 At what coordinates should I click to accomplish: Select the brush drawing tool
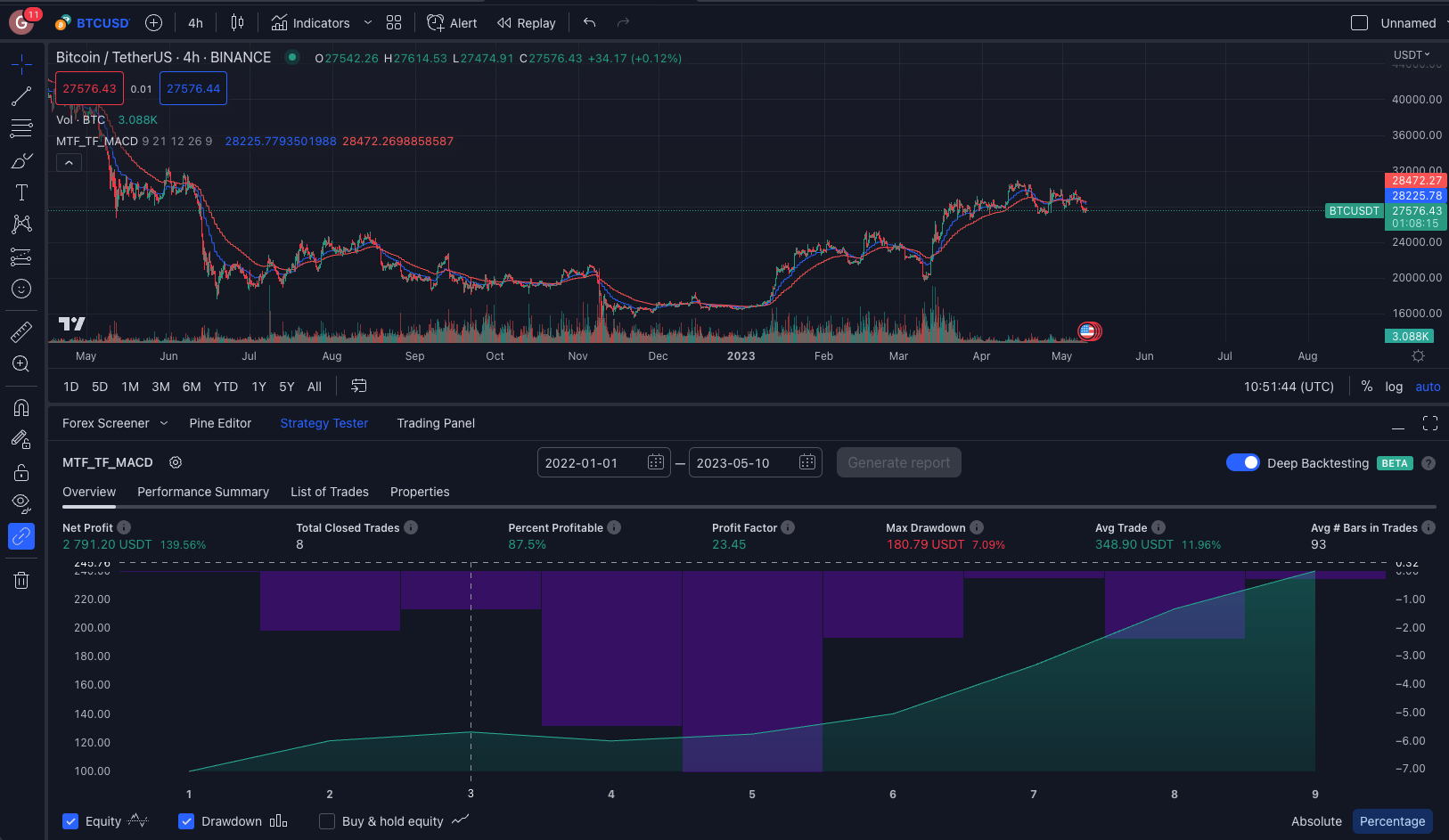click(x=21, y=160)
